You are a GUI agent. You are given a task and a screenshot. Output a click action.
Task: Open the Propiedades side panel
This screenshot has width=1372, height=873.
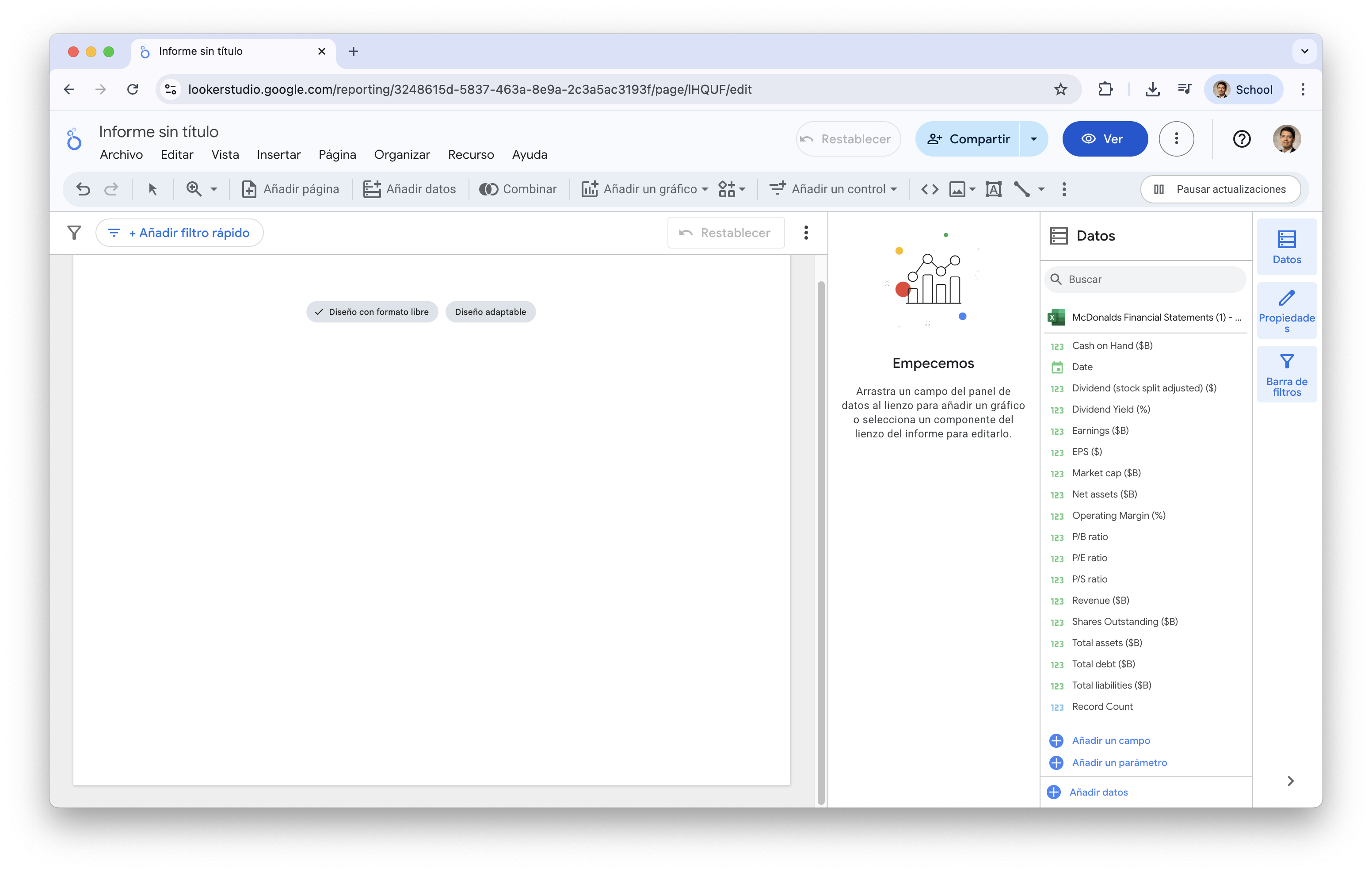(x=1286, y=311)
